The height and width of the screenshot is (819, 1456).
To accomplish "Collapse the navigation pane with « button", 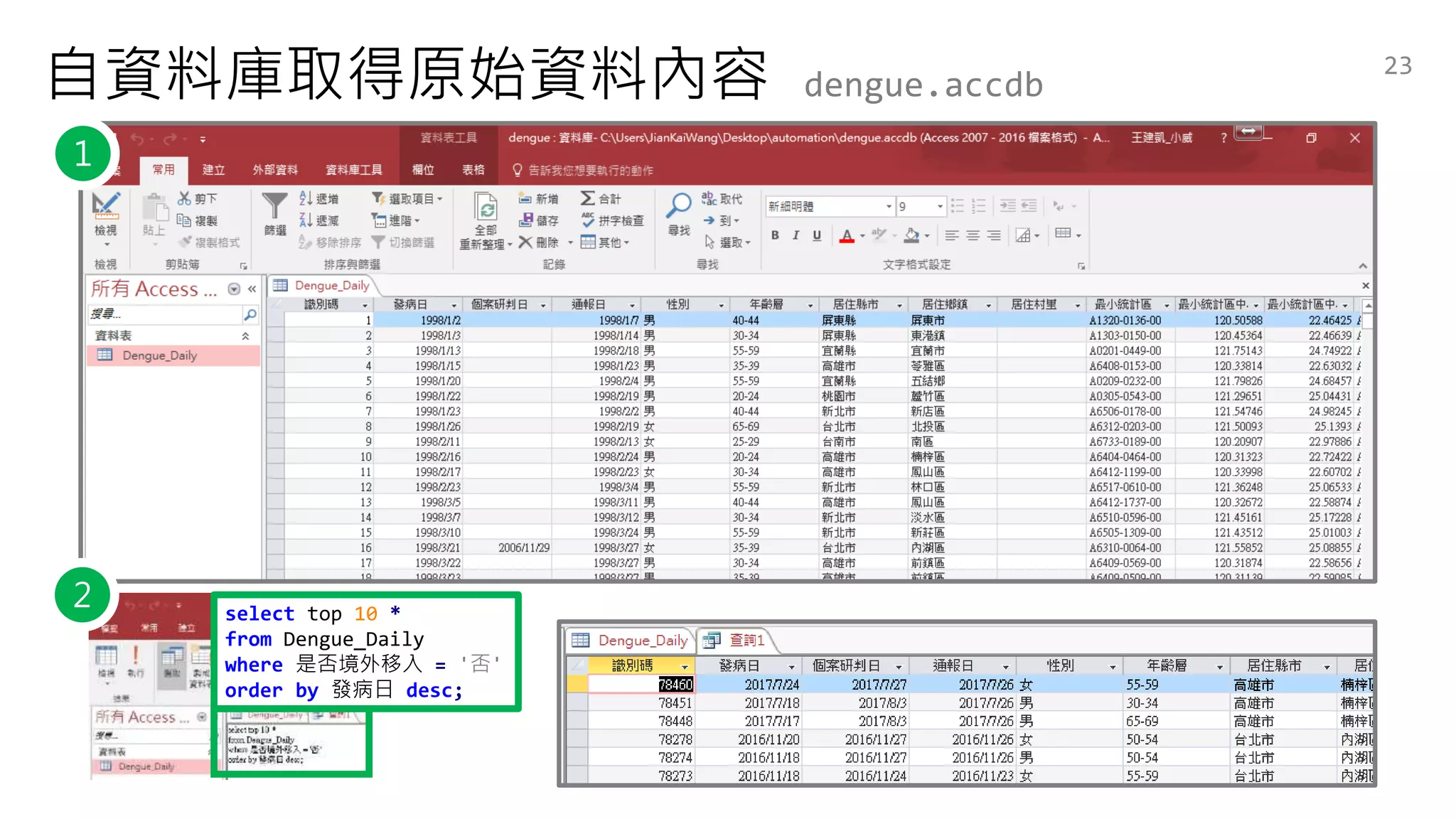I will (x=252, y=289).
